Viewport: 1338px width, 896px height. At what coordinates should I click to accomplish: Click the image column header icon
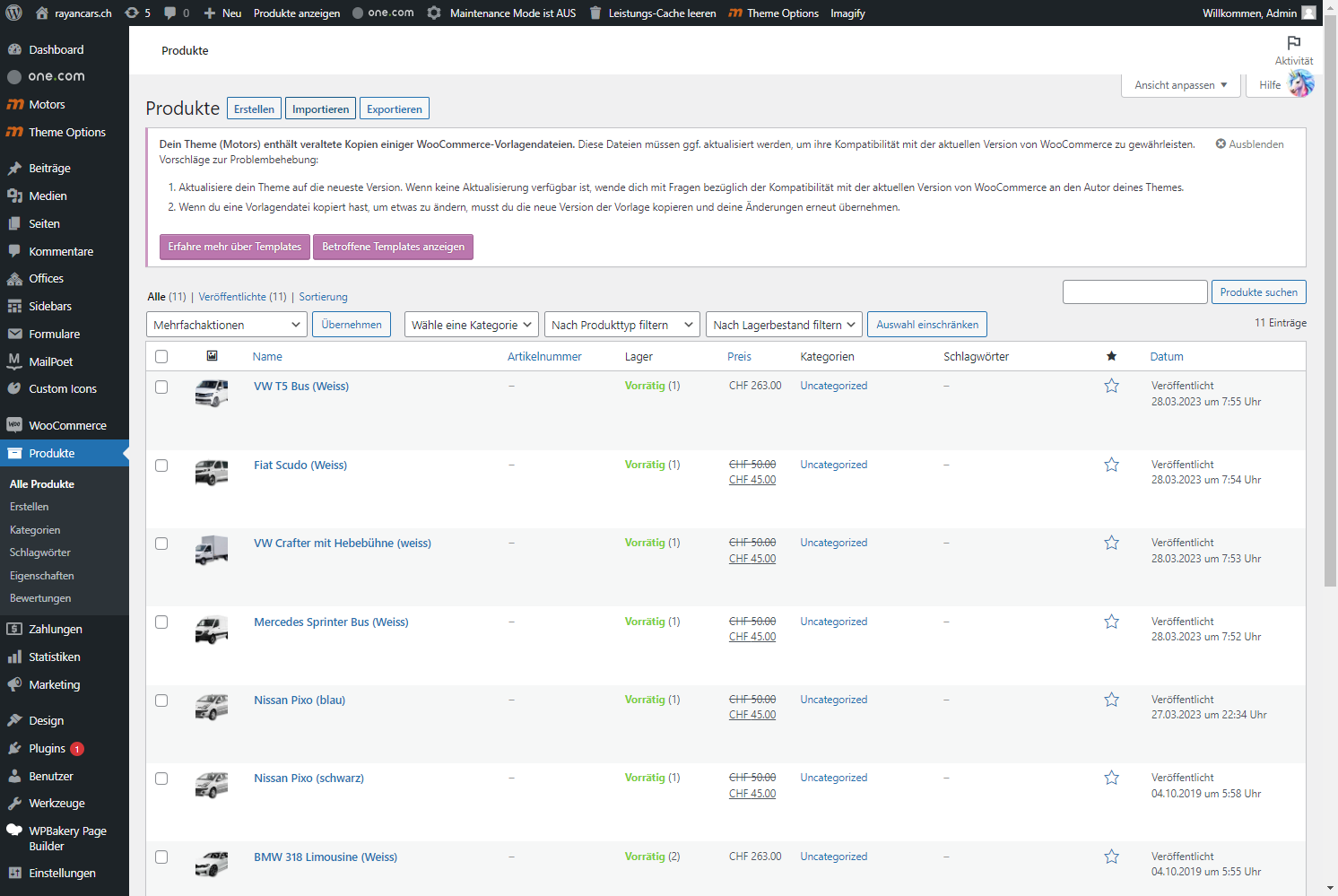[x=212, y=356]
